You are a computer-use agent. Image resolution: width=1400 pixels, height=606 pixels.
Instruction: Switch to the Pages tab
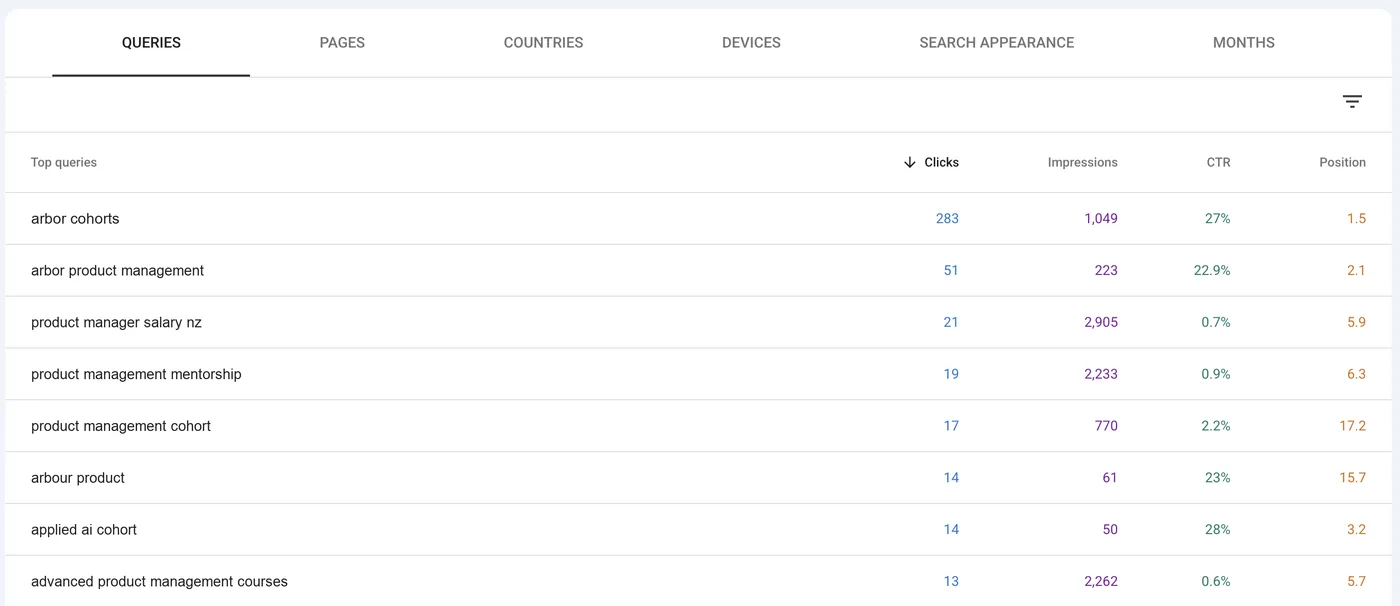342,43
